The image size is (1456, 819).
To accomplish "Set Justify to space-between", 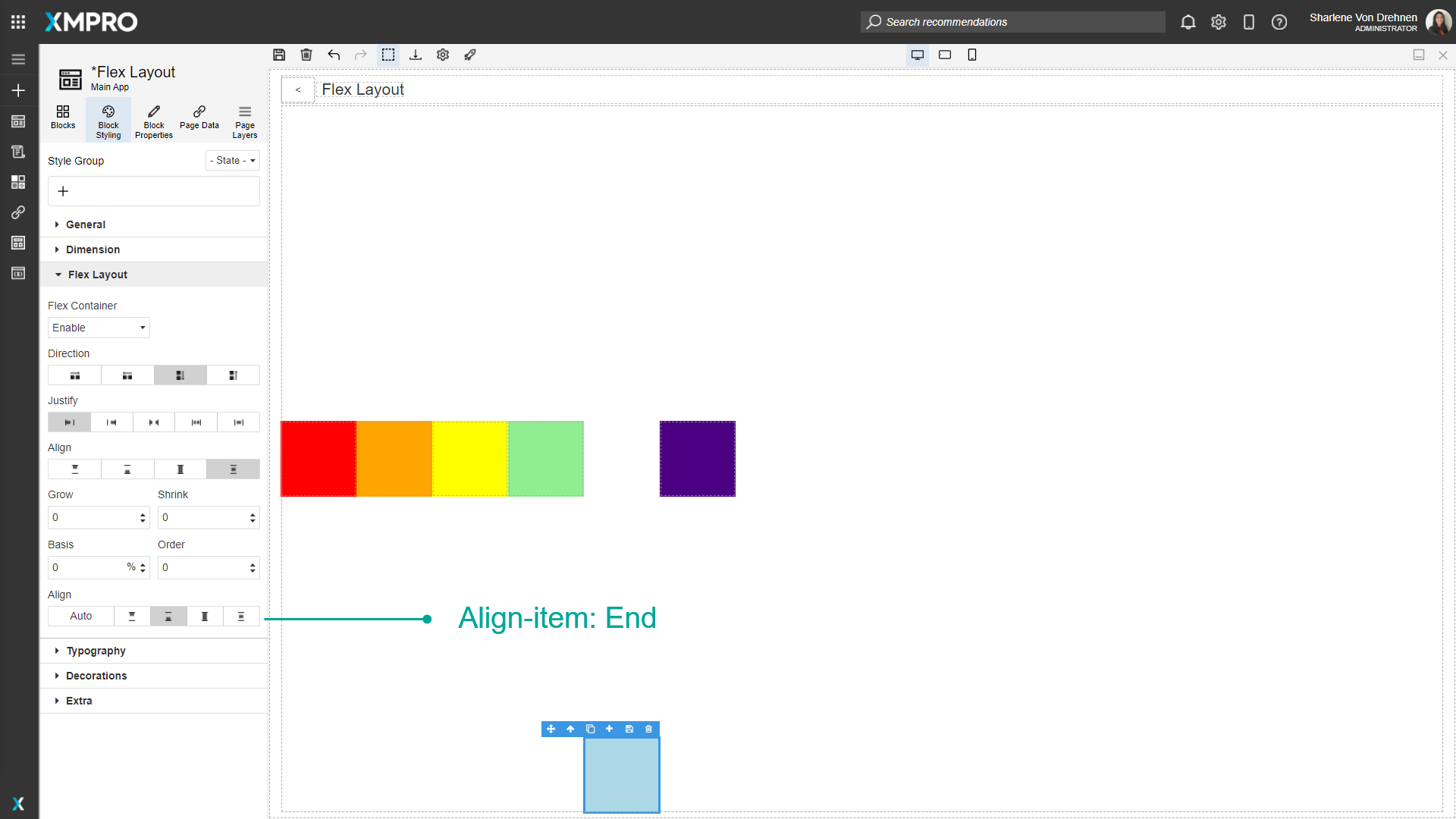I will (154, 422).
